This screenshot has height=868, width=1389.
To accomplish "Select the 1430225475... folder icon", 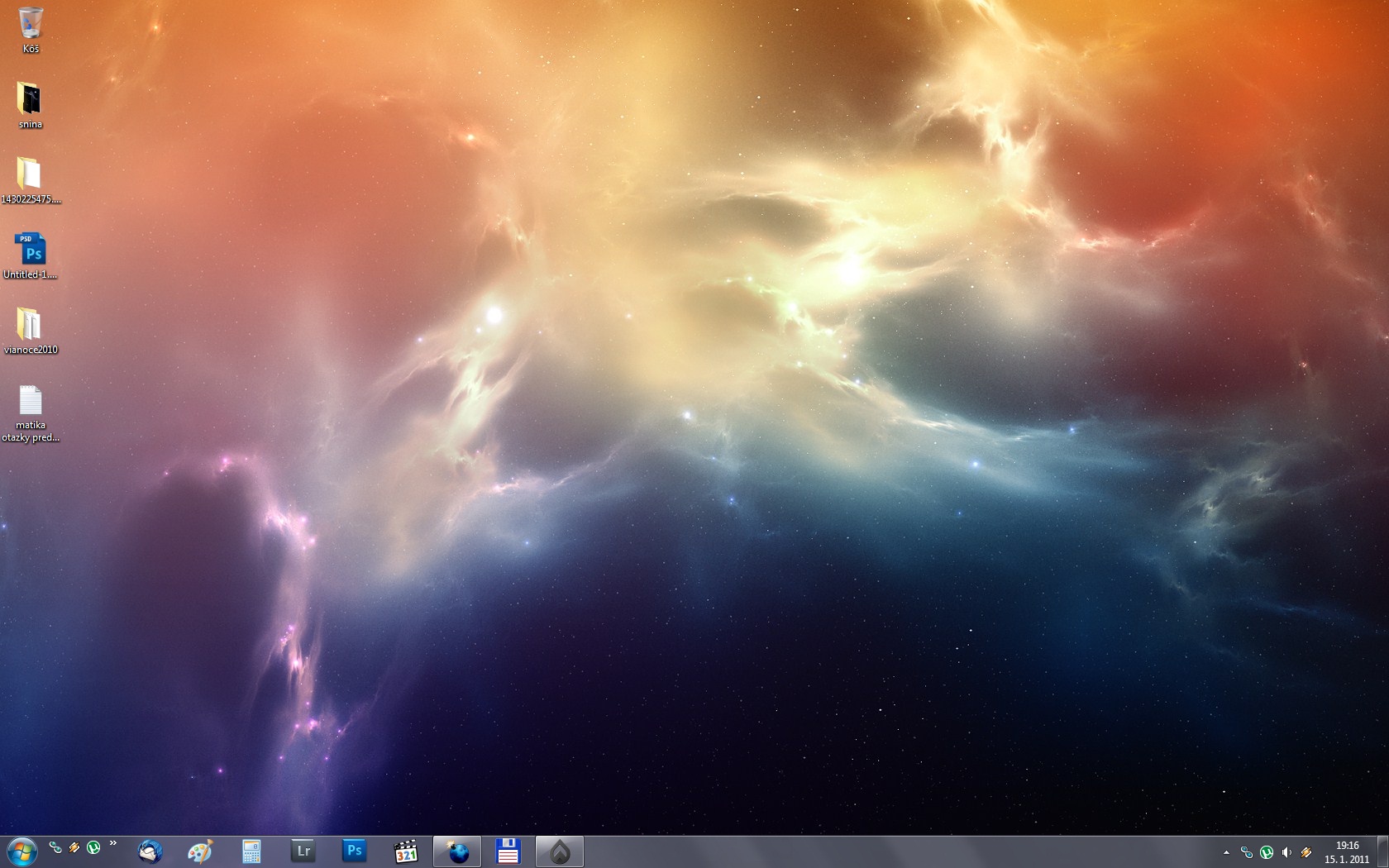I will [31, 180].
